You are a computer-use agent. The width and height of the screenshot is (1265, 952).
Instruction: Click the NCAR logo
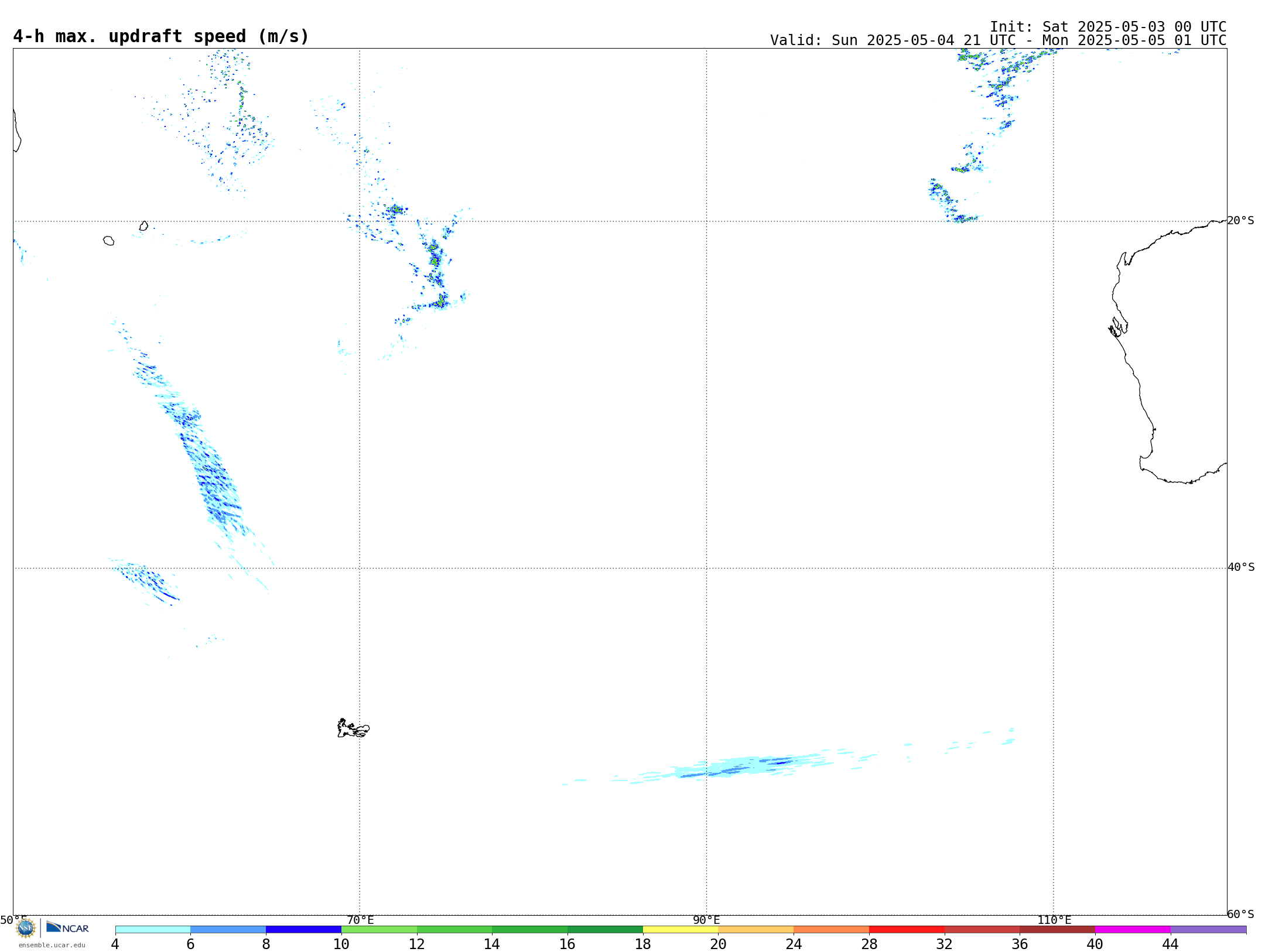click(67, 927)
